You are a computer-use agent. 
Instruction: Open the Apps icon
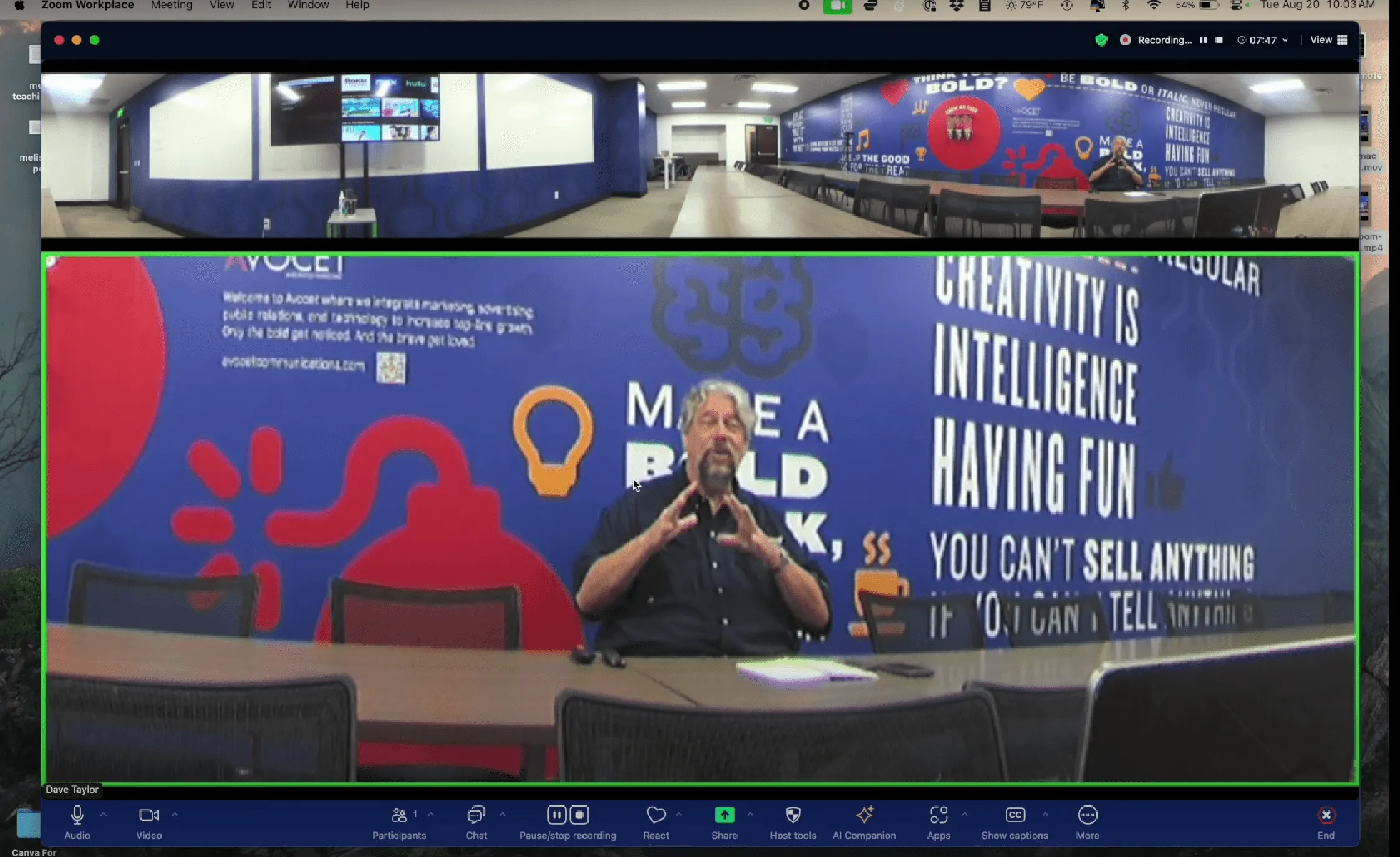(x=939, y=815)
